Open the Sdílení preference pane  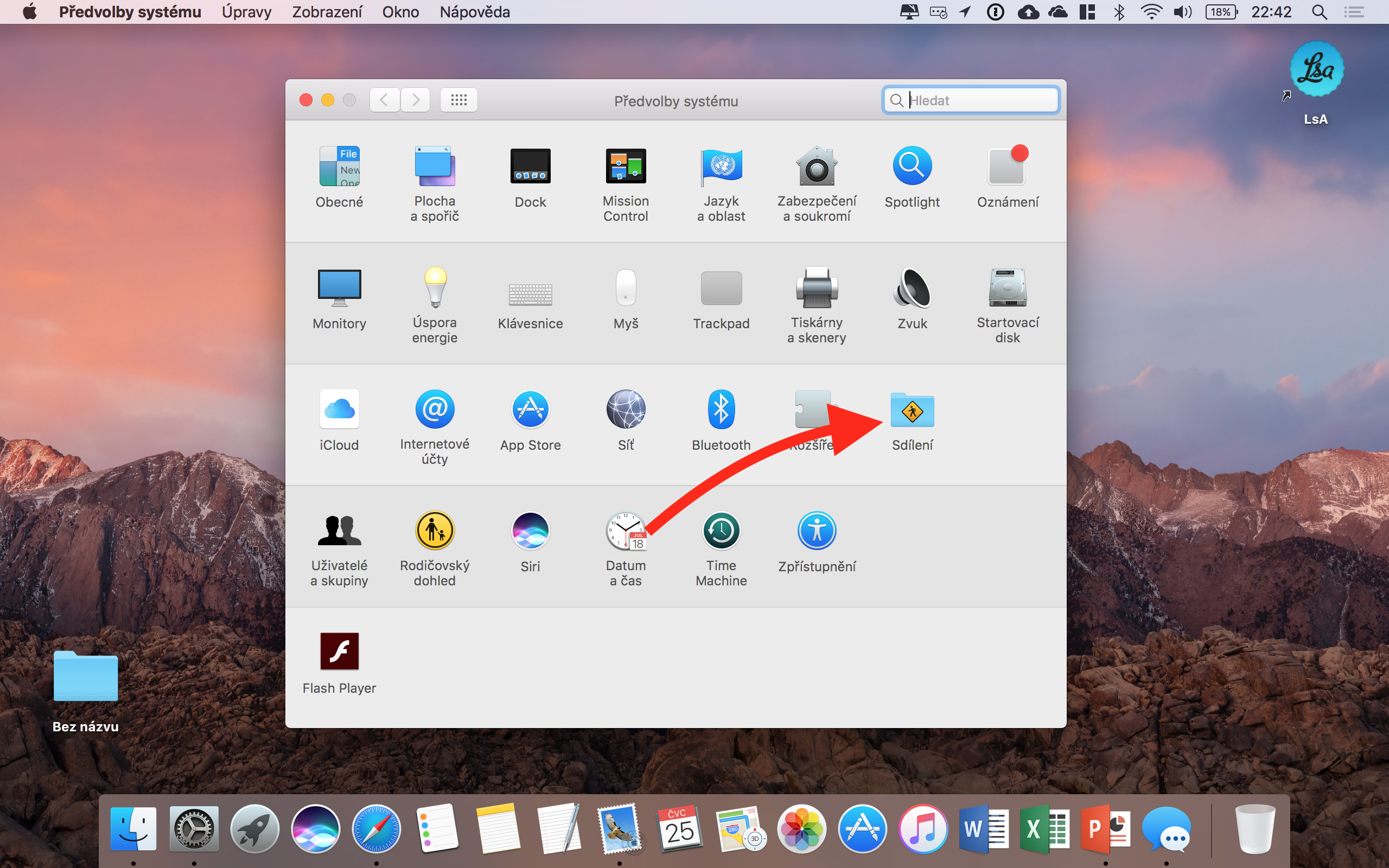point(912,411)
